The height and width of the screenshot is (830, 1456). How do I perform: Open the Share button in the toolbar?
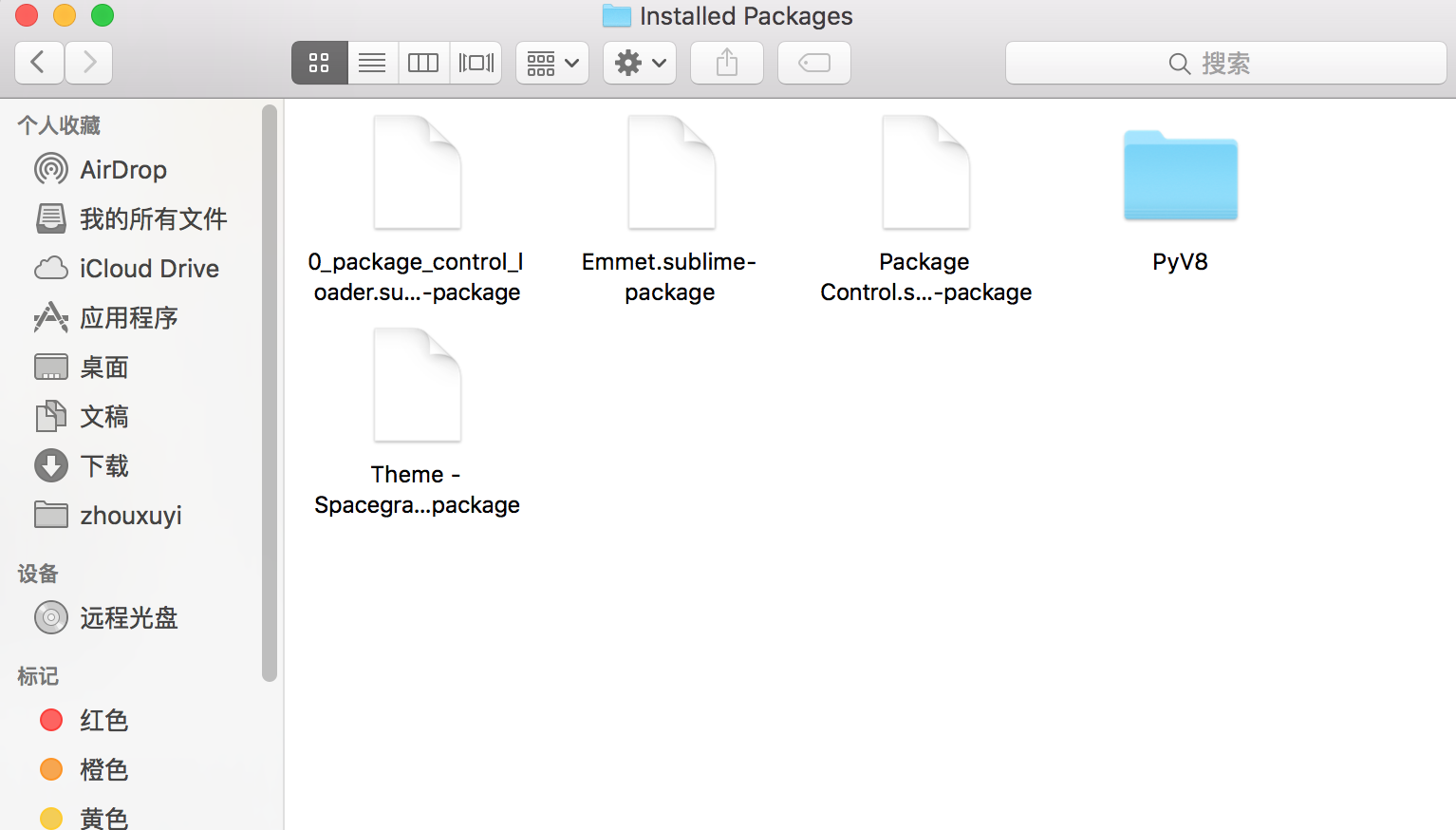tap(726, 62)
